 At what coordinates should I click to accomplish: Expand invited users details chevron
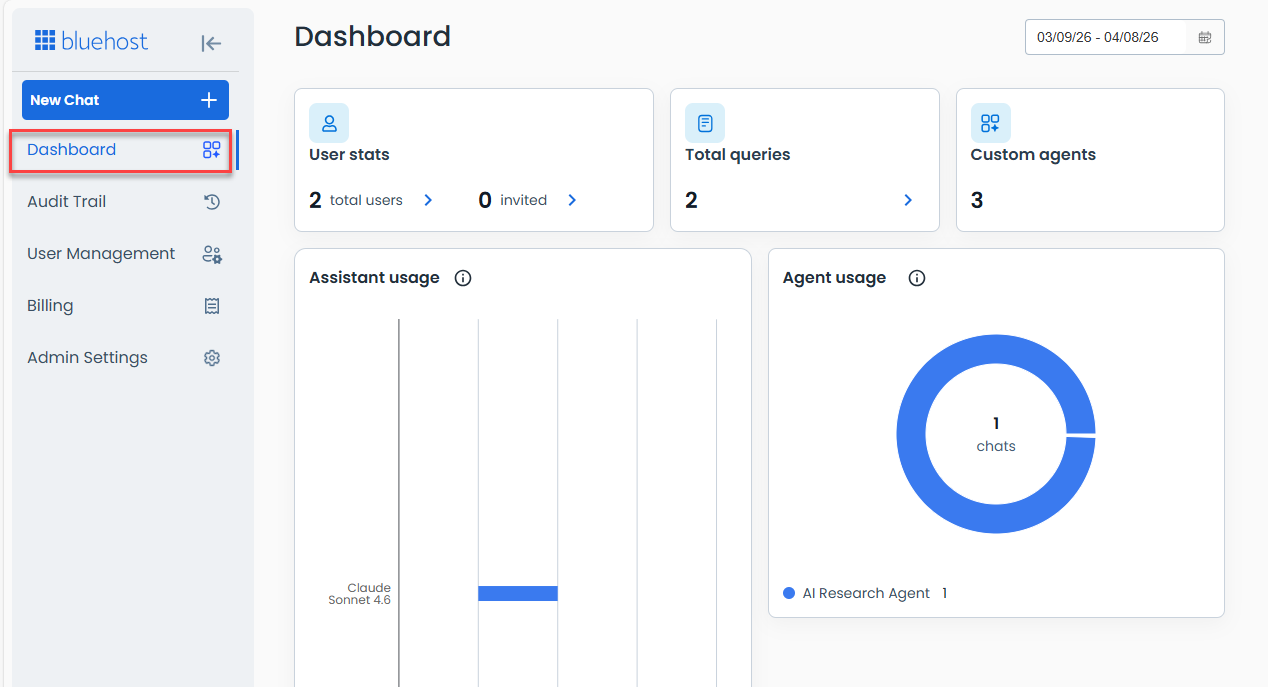point(572,200)
